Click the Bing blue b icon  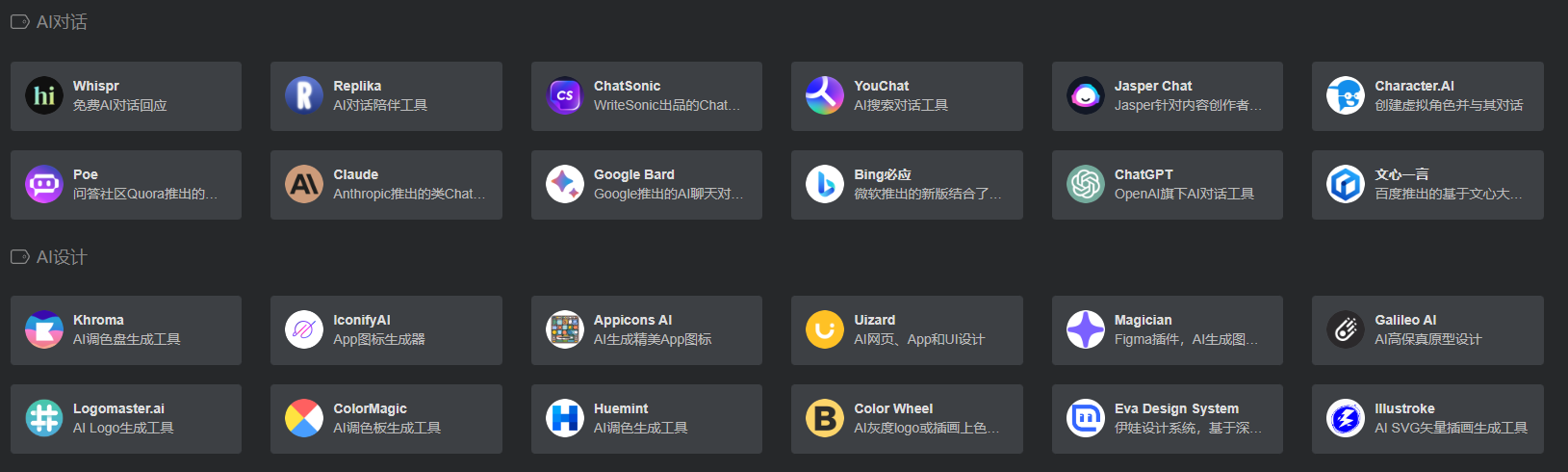(825, 185)
